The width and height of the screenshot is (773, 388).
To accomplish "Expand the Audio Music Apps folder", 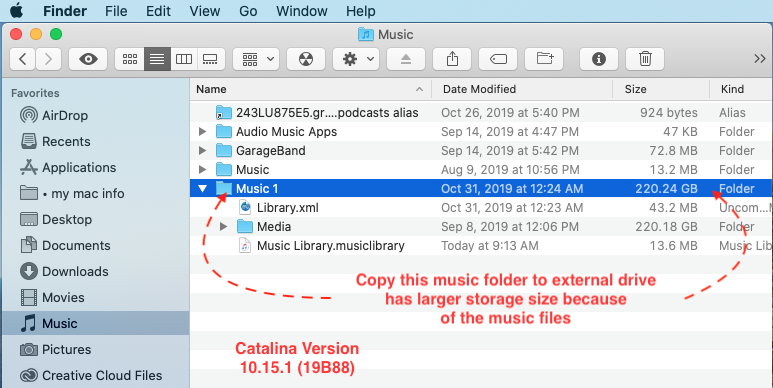I will click(202, 132).
